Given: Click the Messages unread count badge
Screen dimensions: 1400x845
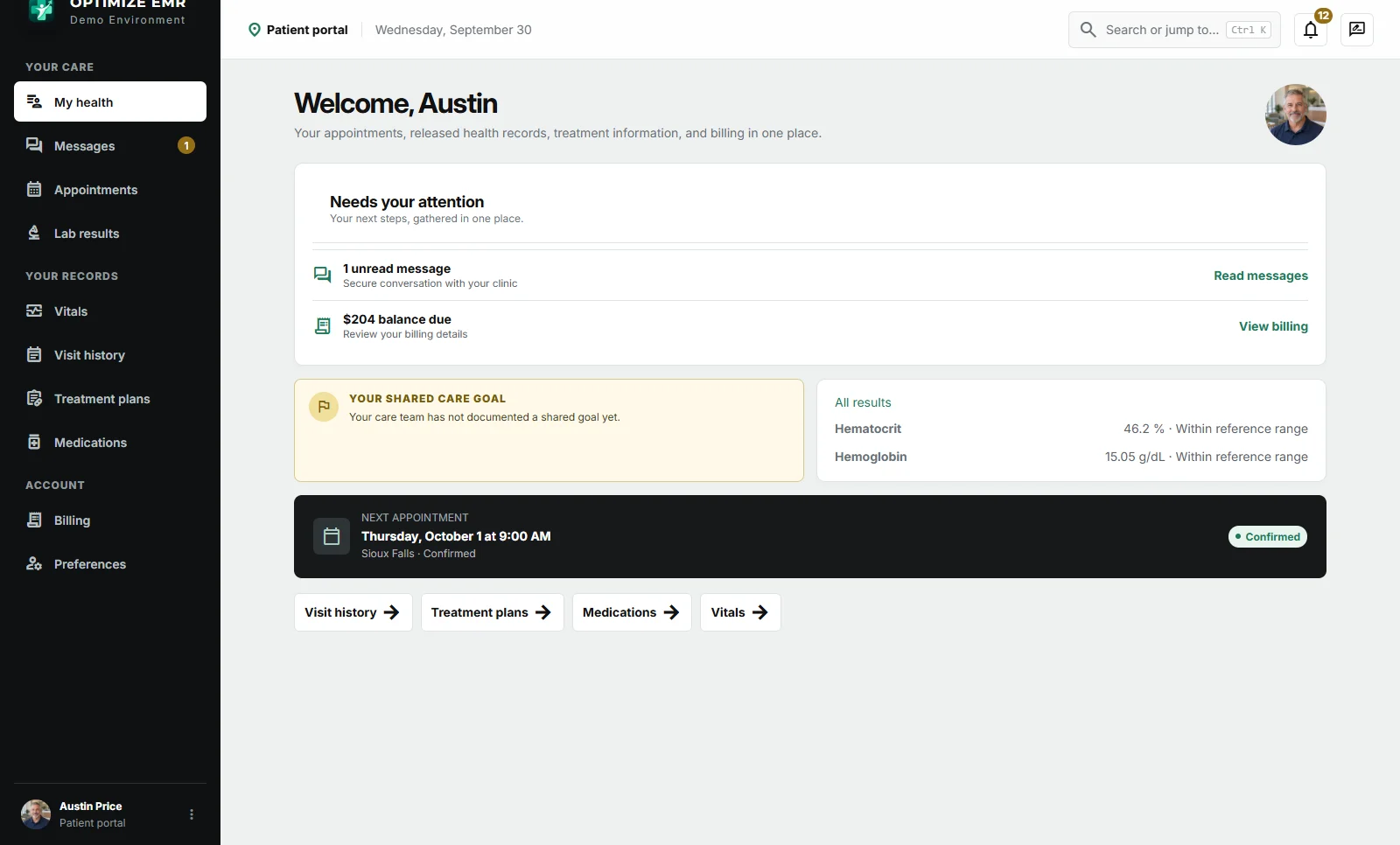Looking at the screenshot, I should (x=186, y=145).
